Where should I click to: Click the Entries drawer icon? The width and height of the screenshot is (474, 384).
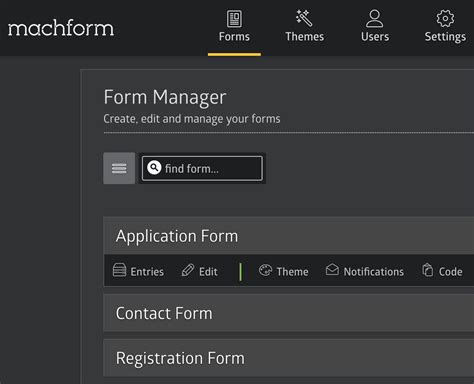point(119,270)
